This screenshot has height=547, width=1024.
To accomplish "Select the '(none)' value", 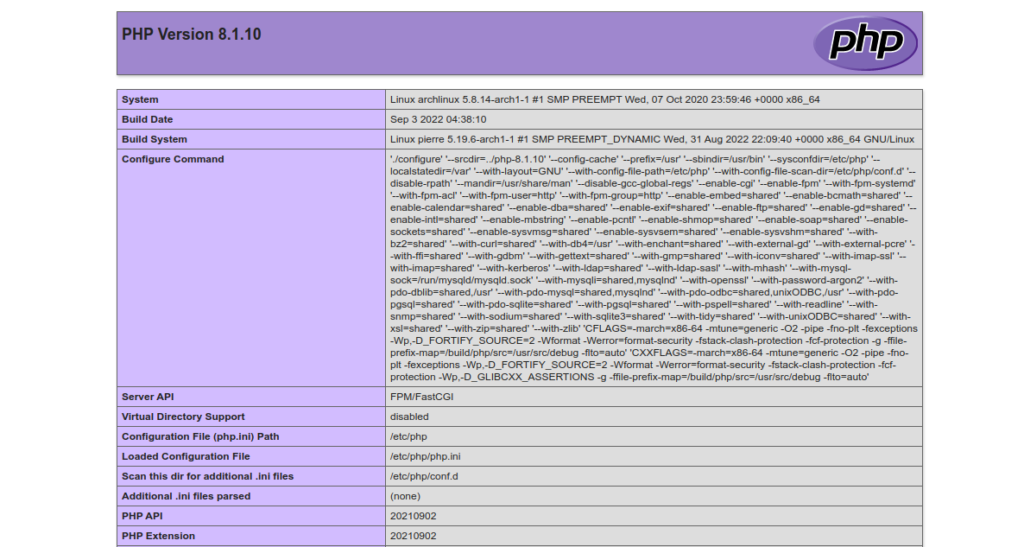I will click(405, 496).
